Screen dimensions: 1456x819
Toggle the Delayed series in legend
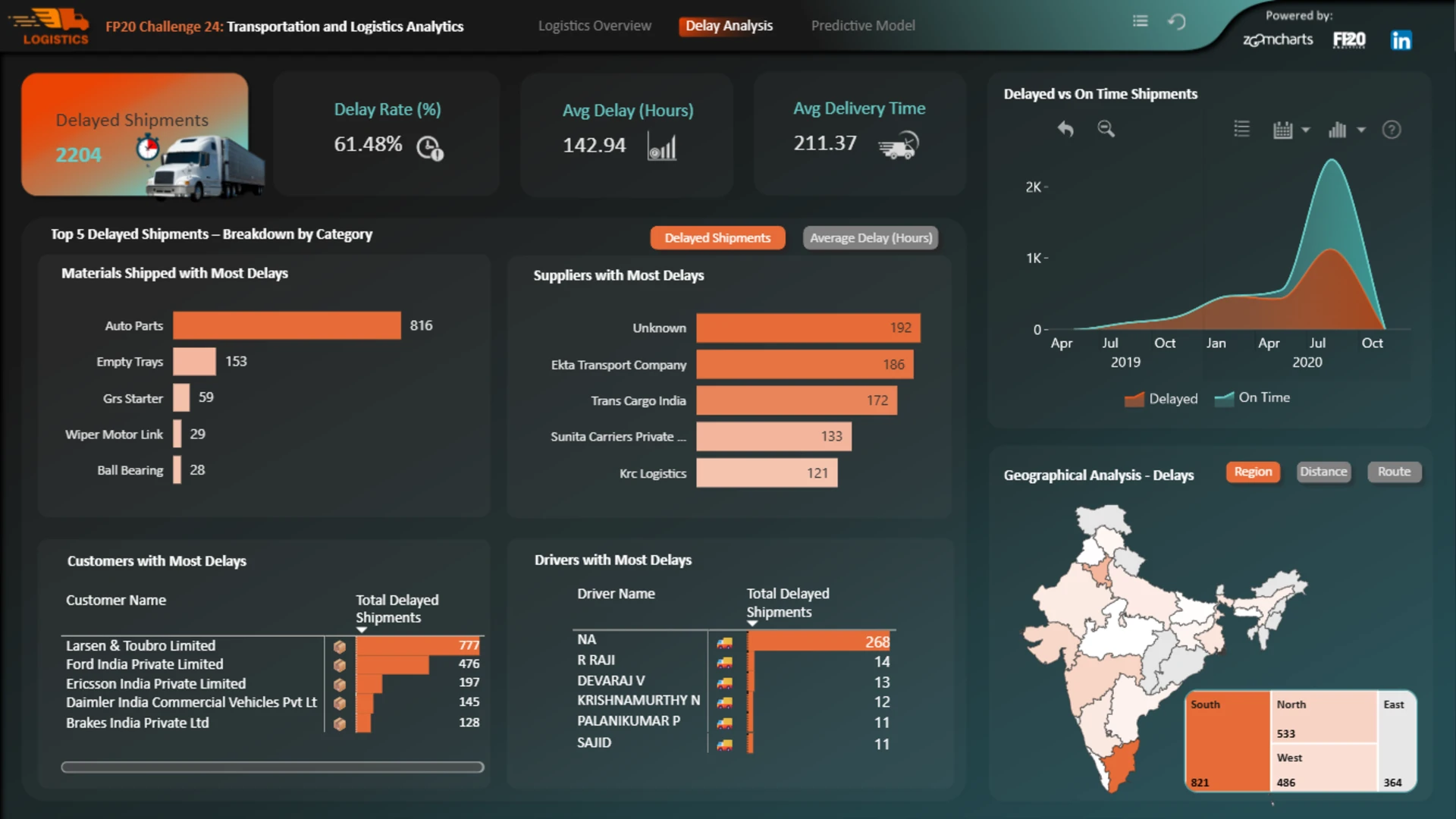point(1161,399)
